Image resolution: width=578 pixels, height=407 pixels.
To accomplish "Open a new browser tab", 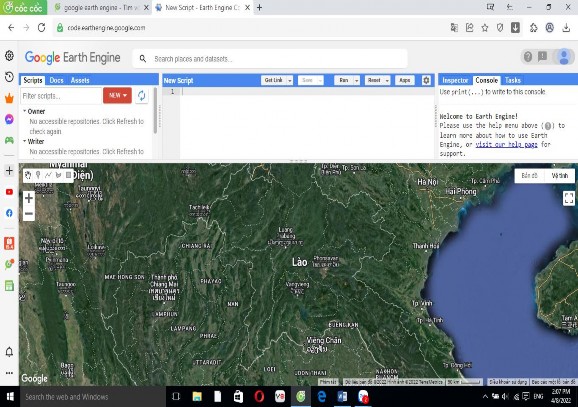I will pos(260,7).
